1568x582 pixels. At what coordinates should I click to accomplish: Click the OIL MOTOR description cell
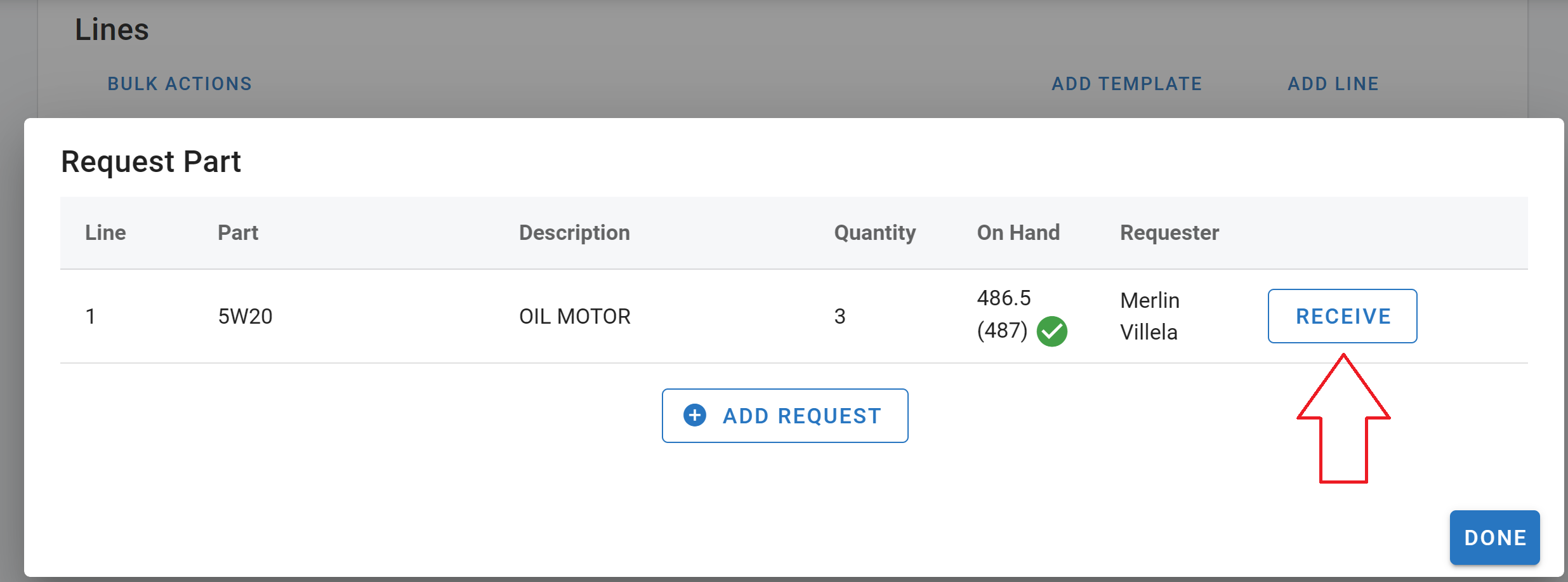(x=574, y=316)
